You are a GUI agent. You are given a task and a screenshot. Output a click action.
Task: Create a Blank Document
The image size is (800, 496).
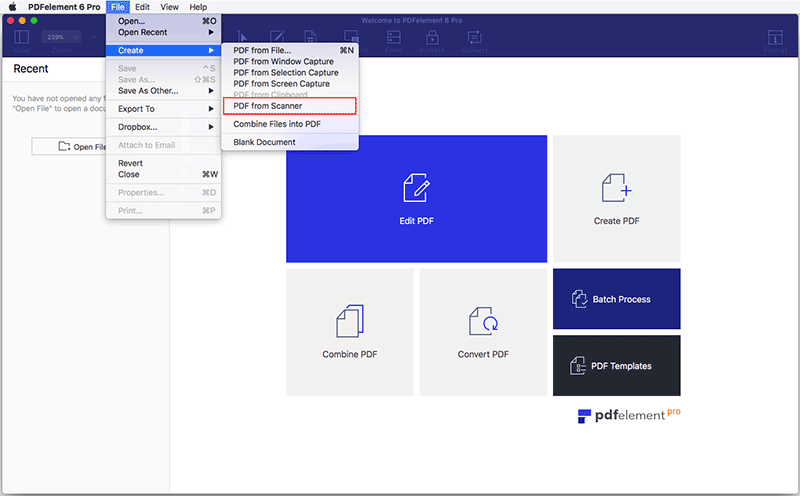click(x=290, y=142)
